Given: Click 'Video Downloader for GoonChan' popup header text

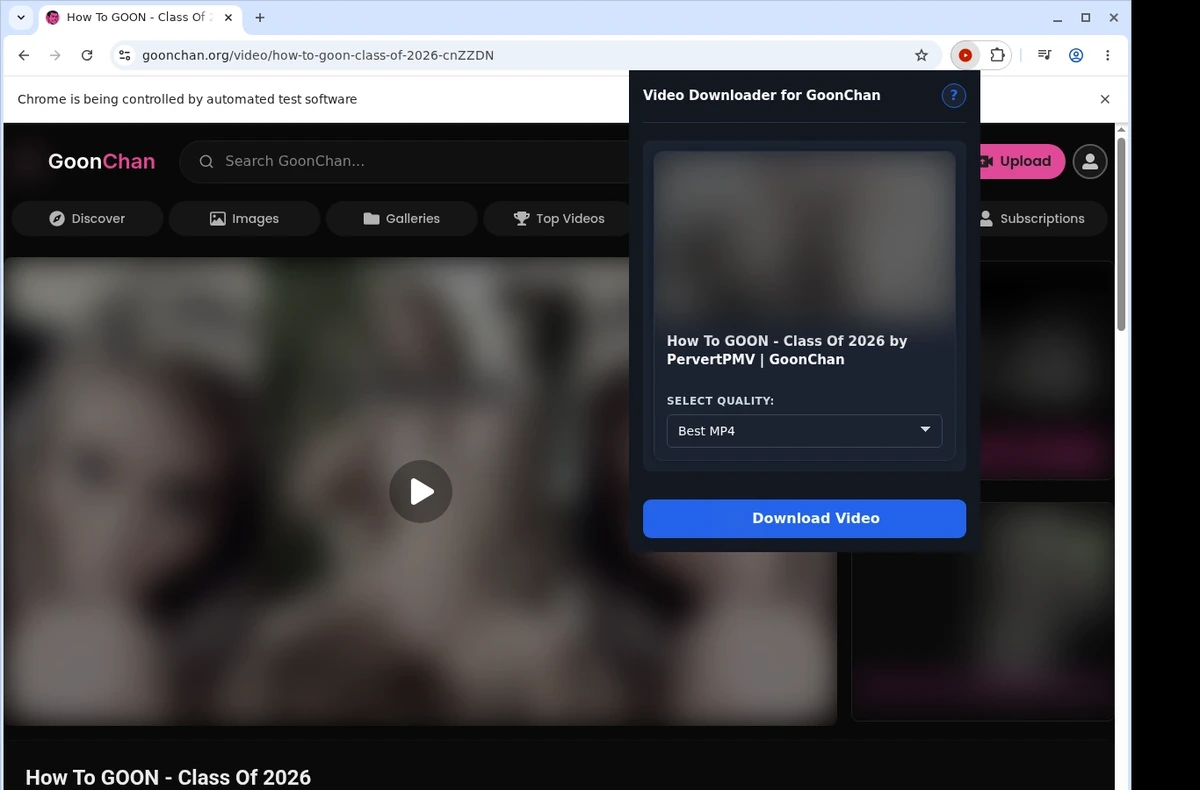Looking at the screenshot, I should (761, 95).
